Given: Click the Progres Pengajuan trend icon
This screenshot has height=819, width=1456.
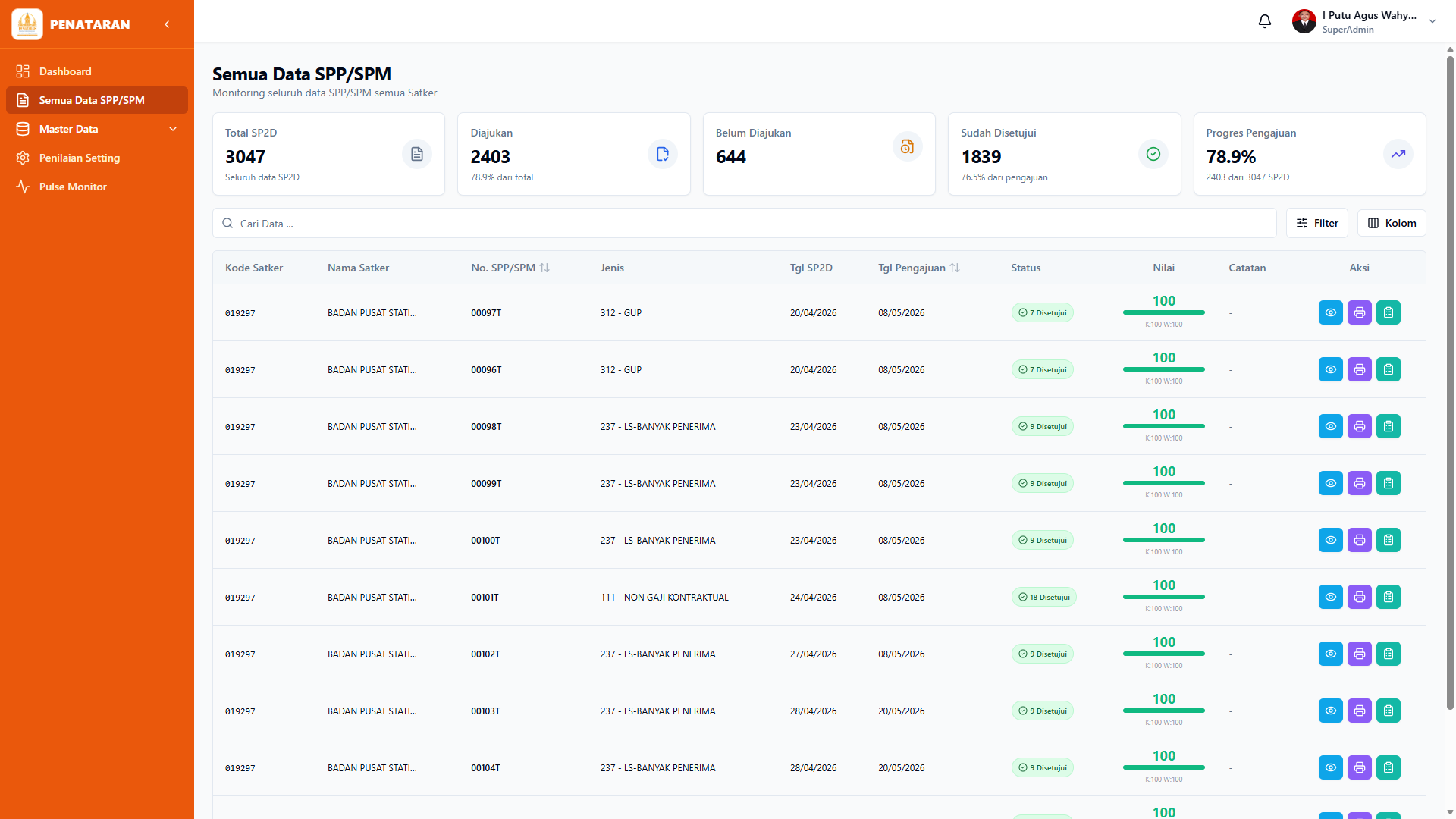Looking at the screenshot, I should click(x=1398, y=154).
